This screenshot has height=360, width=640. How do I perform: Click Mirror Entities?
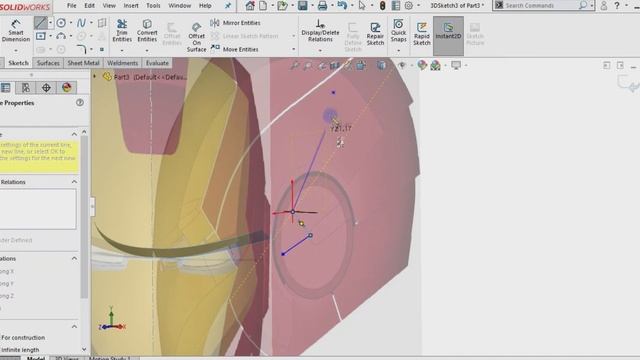pos(236,23)
